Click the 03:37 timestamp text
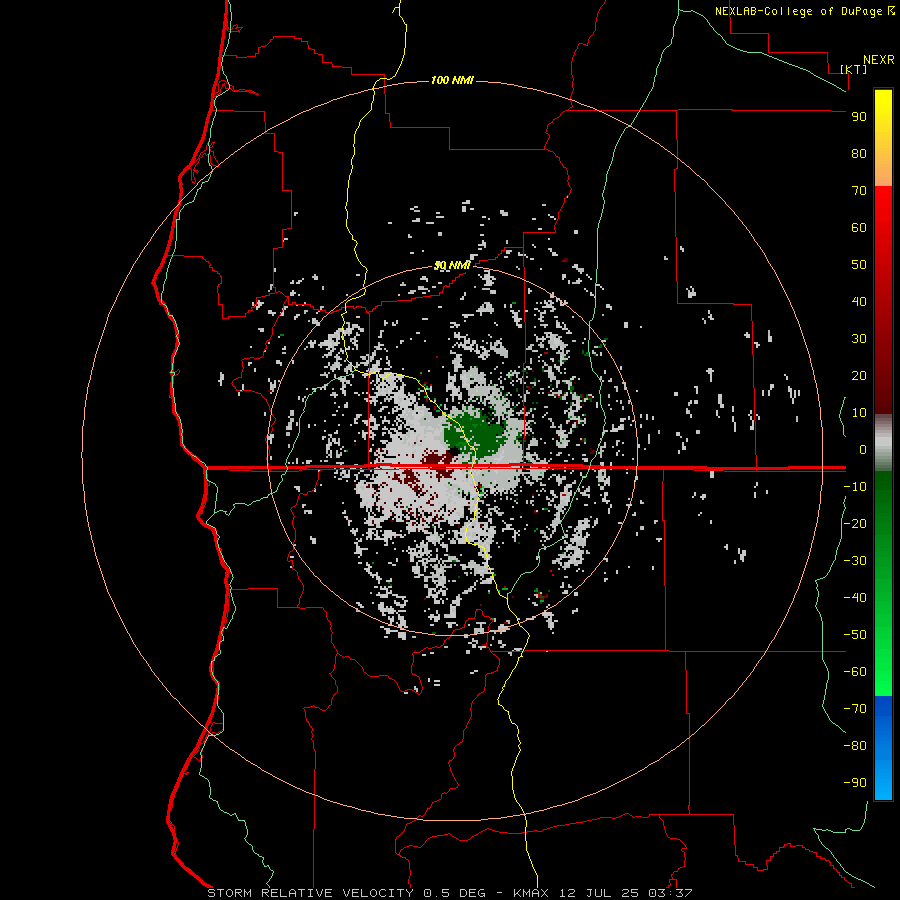 click(x=670, y=893)
